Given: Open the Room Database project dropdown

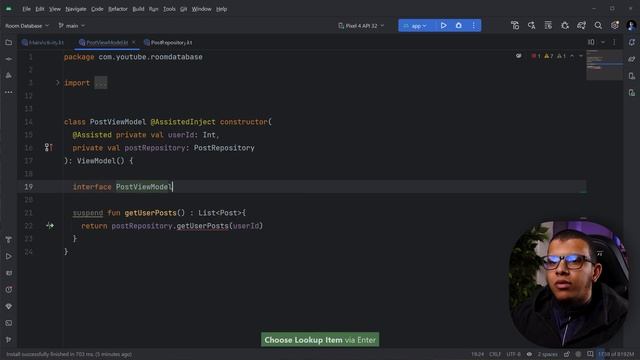Looking at the screenshot, I should [x=27, y=26].
